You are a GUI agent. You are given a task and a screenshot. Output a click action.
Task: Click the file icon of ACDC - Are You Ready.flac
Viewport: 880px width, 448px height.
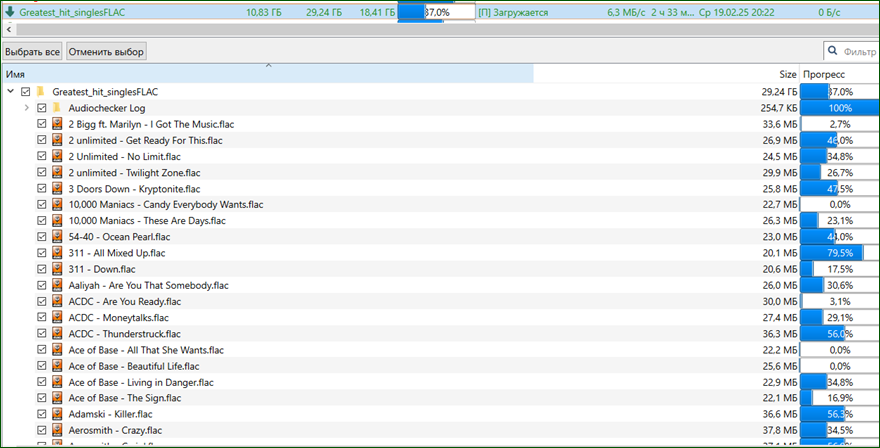pyautogui.click(x=57, y=301)
